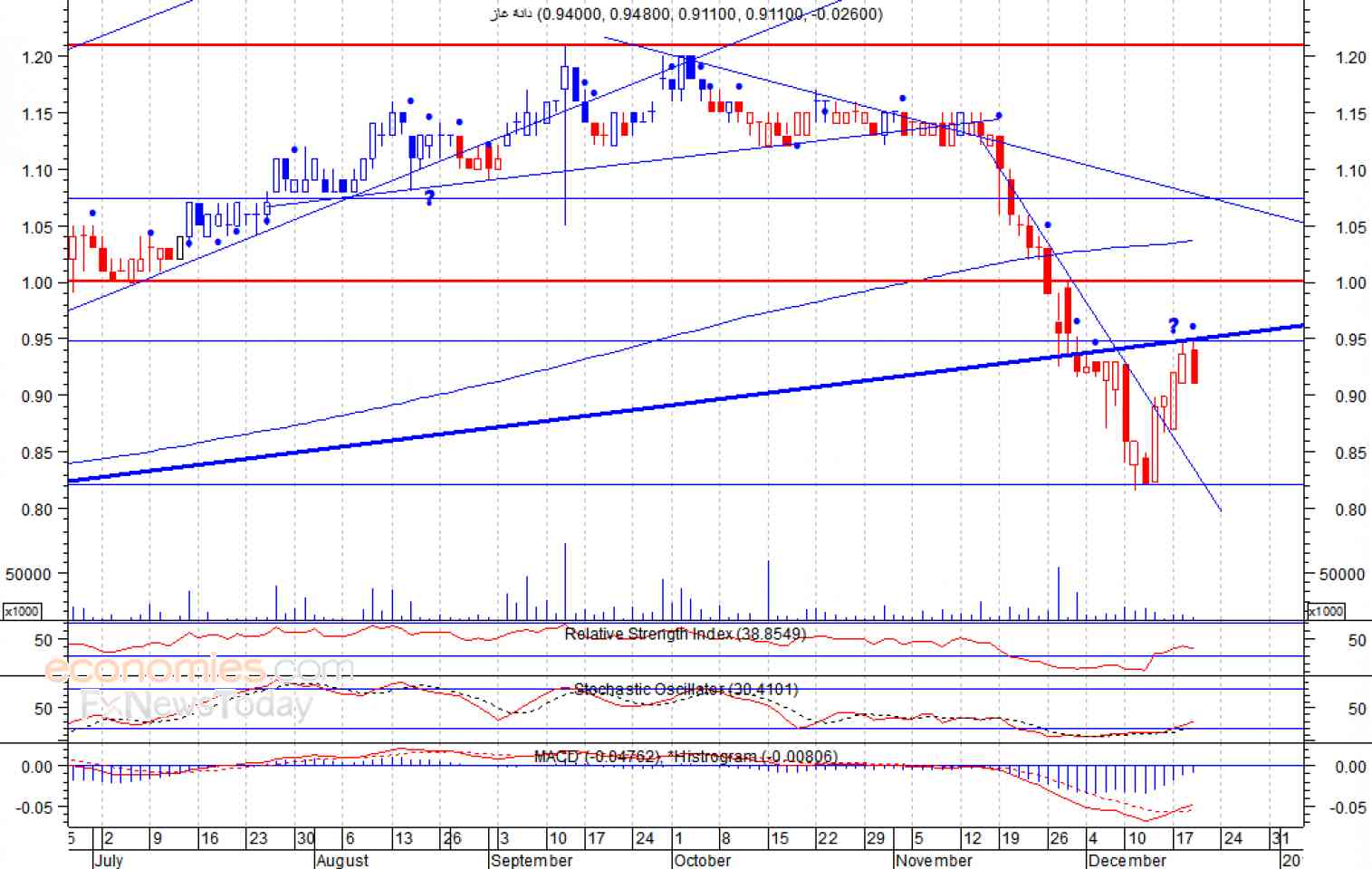The height and width of the screenshot is (869, 1372).
Task: Click the November month label
Action: 934,860
